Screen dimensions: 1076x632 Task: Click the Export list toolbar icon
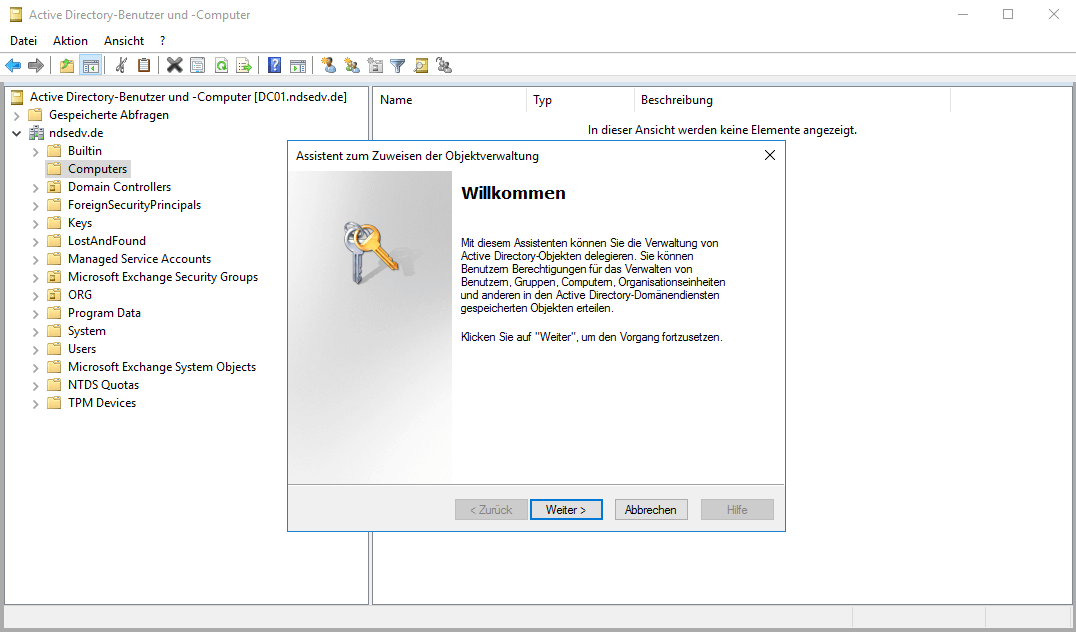(x=243, y=66)
